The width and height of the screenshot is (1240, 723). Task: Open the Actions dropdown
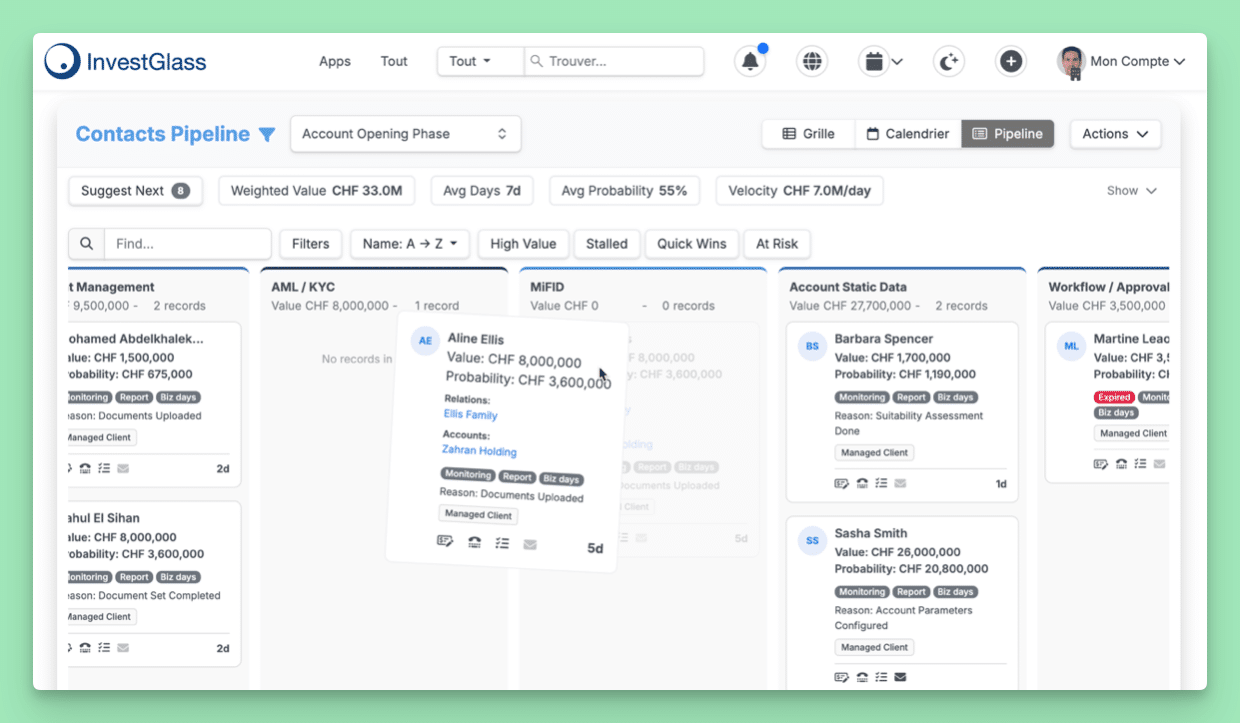1116,134
